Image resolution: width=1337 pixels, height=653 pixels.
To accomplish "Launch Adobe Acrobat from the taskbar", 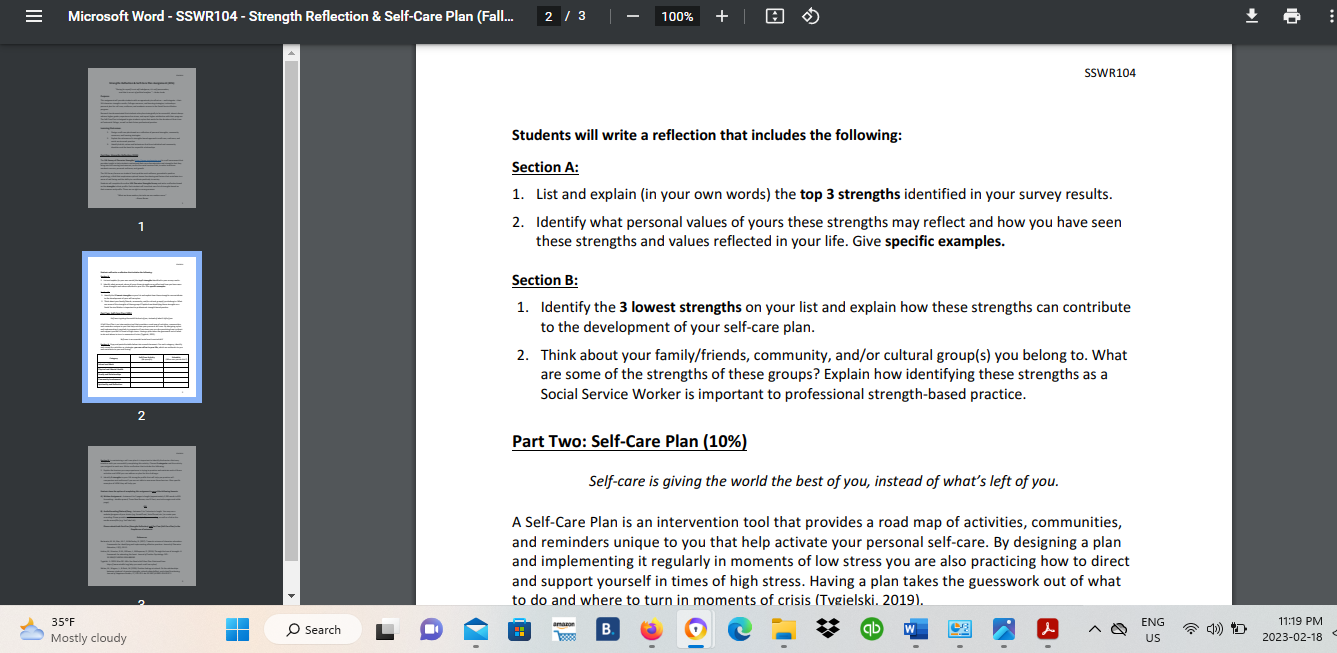I will tap(1047, 629).
